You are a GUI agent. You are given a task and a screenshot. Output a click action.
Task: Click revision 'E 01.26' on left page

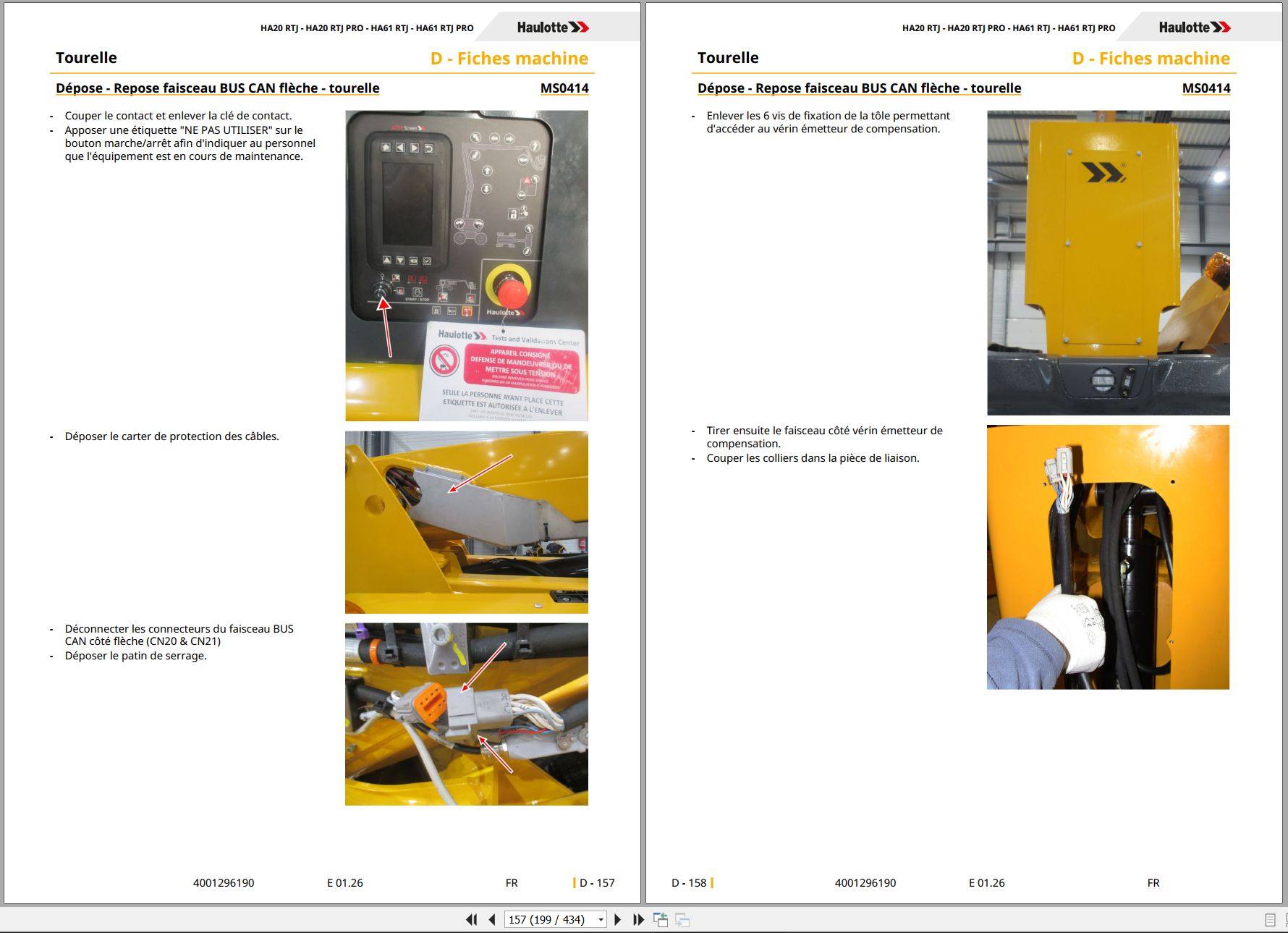pos(345,883)
